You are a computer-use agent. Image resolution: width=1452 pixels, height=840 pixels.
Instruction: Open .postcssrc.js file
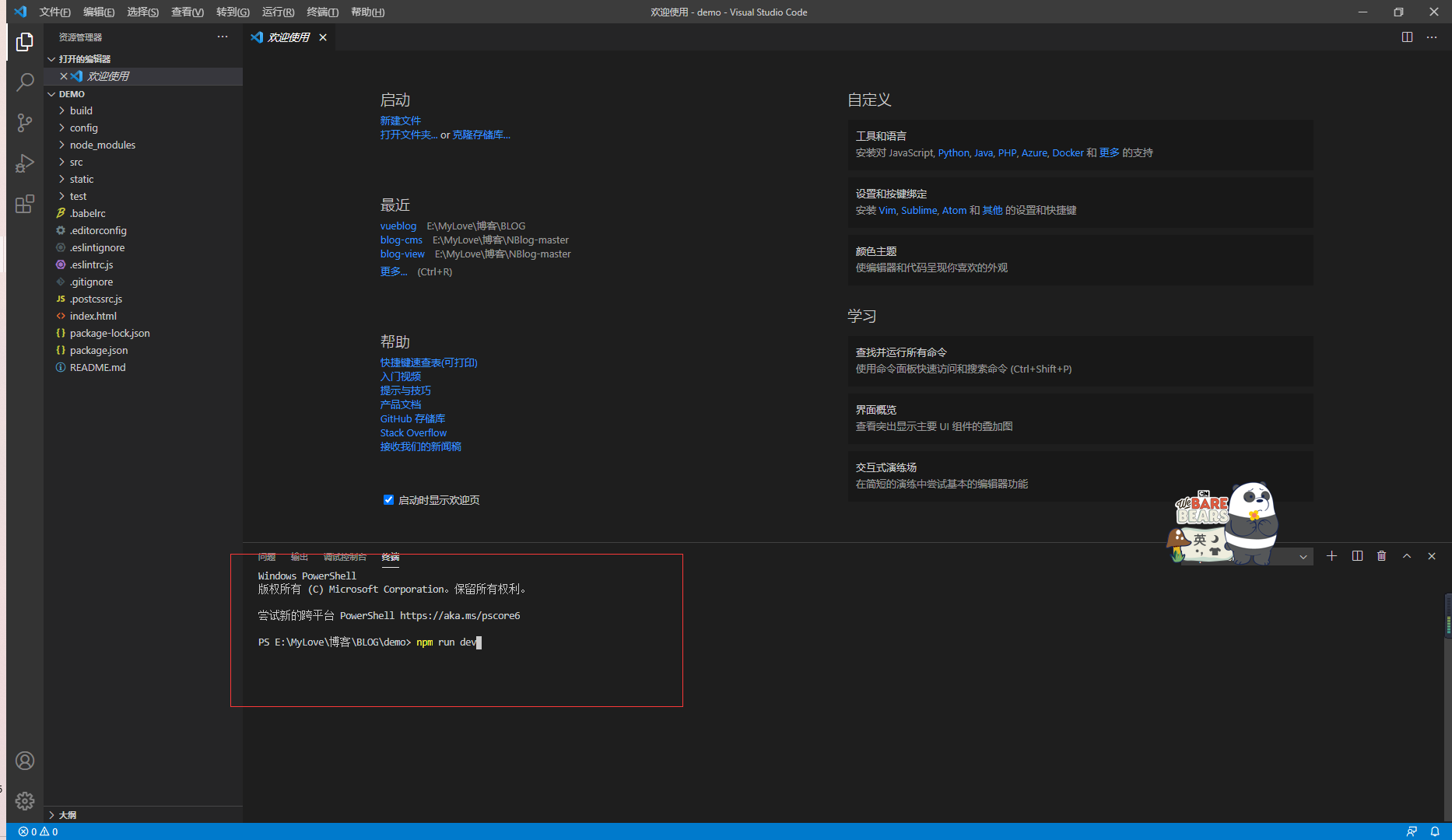tap(143, 299)
